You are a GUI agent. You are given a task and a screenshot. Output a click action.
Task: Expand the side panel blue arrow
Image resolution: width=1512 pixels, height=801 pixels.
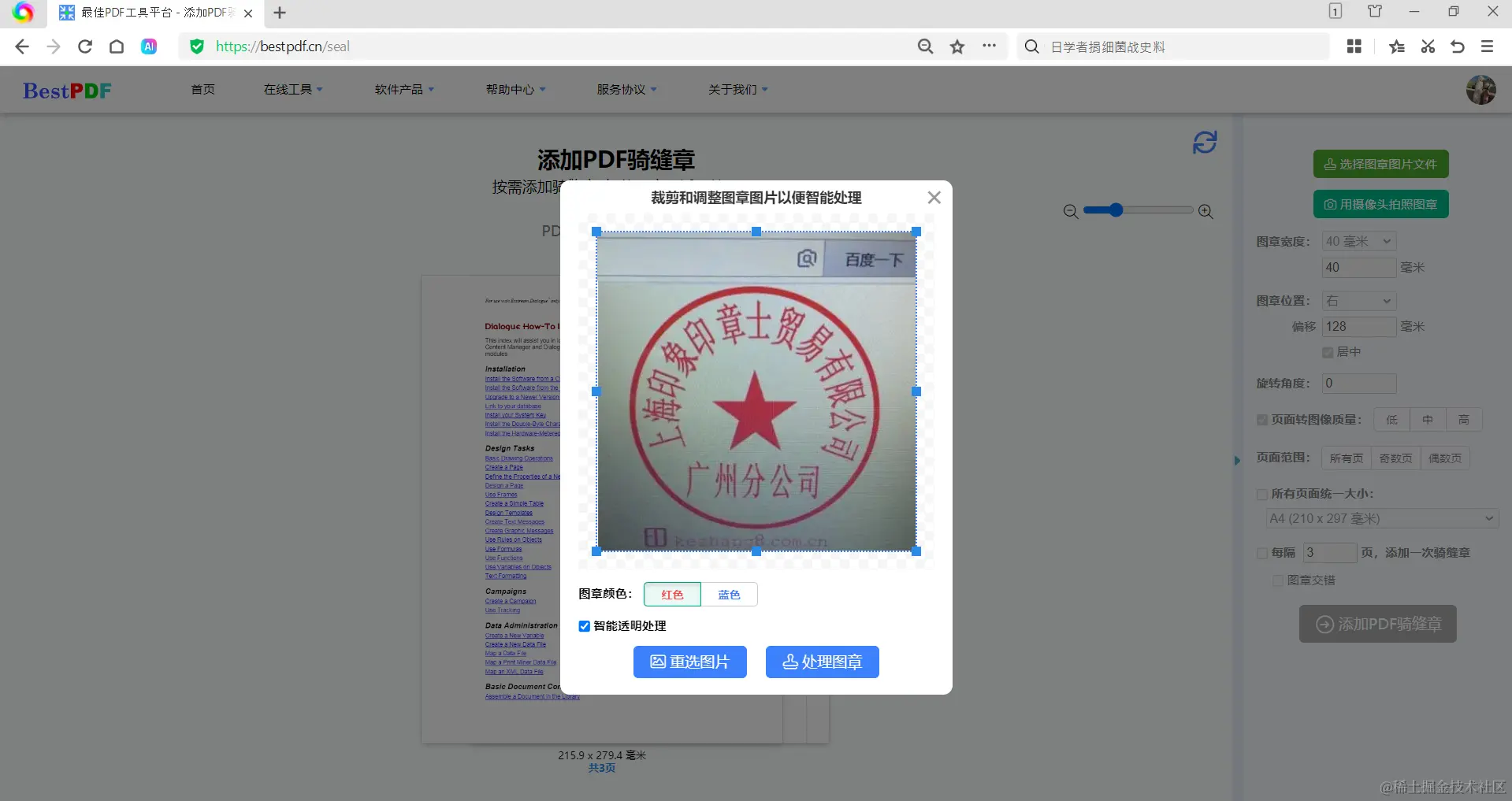pos(1237,461)
